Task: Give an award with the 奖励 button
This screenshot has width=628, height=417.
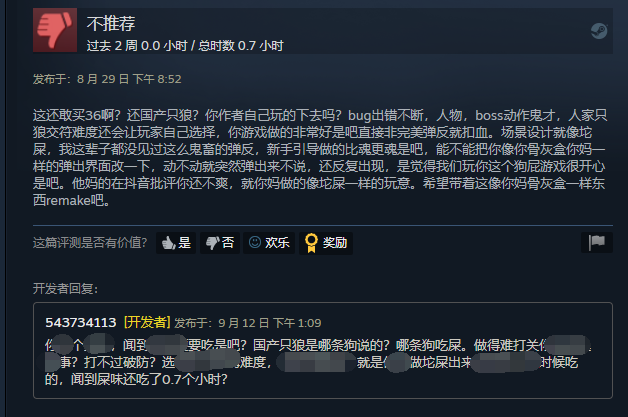Action: (326, 243)
